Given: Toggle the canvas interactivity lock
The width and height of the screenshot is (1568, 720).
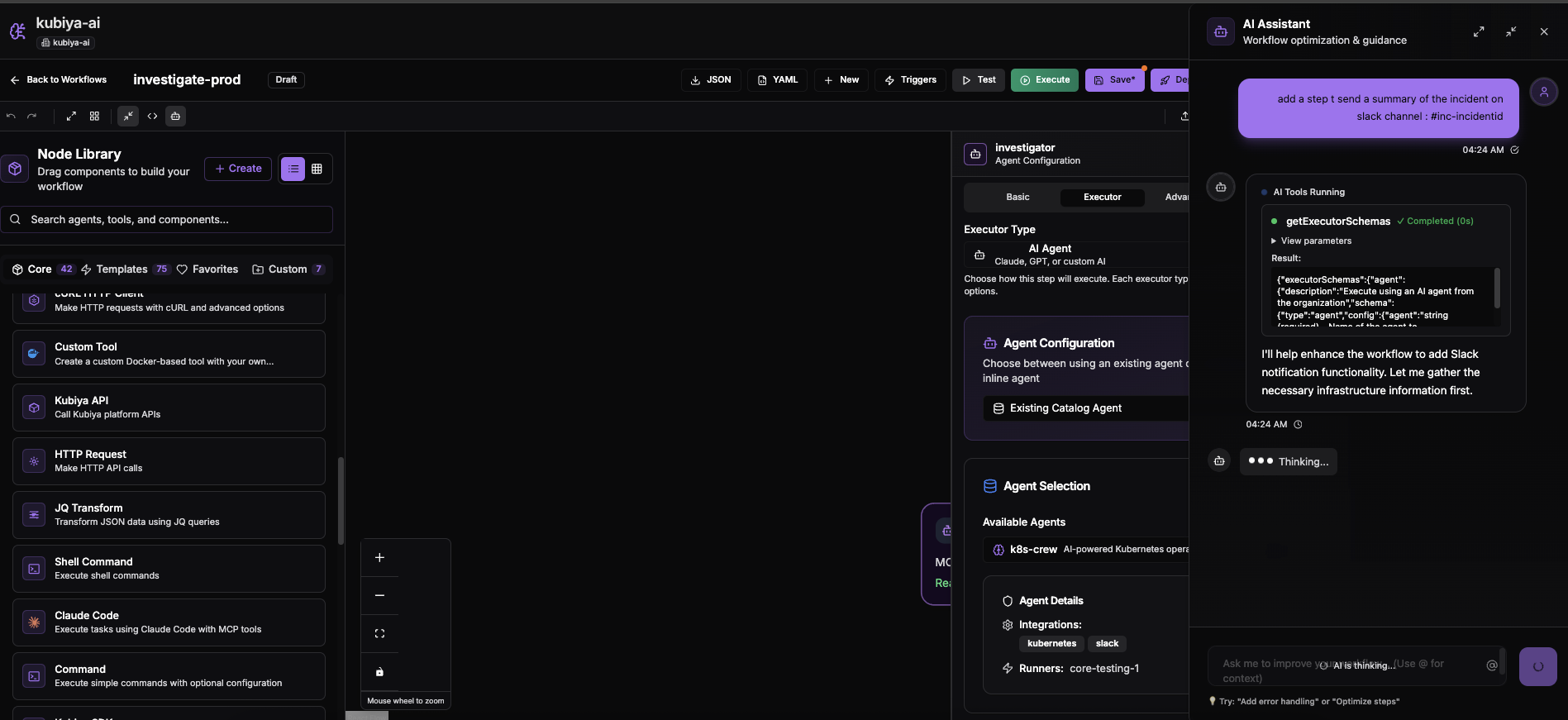Looking at the screenshot, I should (379, 672).
